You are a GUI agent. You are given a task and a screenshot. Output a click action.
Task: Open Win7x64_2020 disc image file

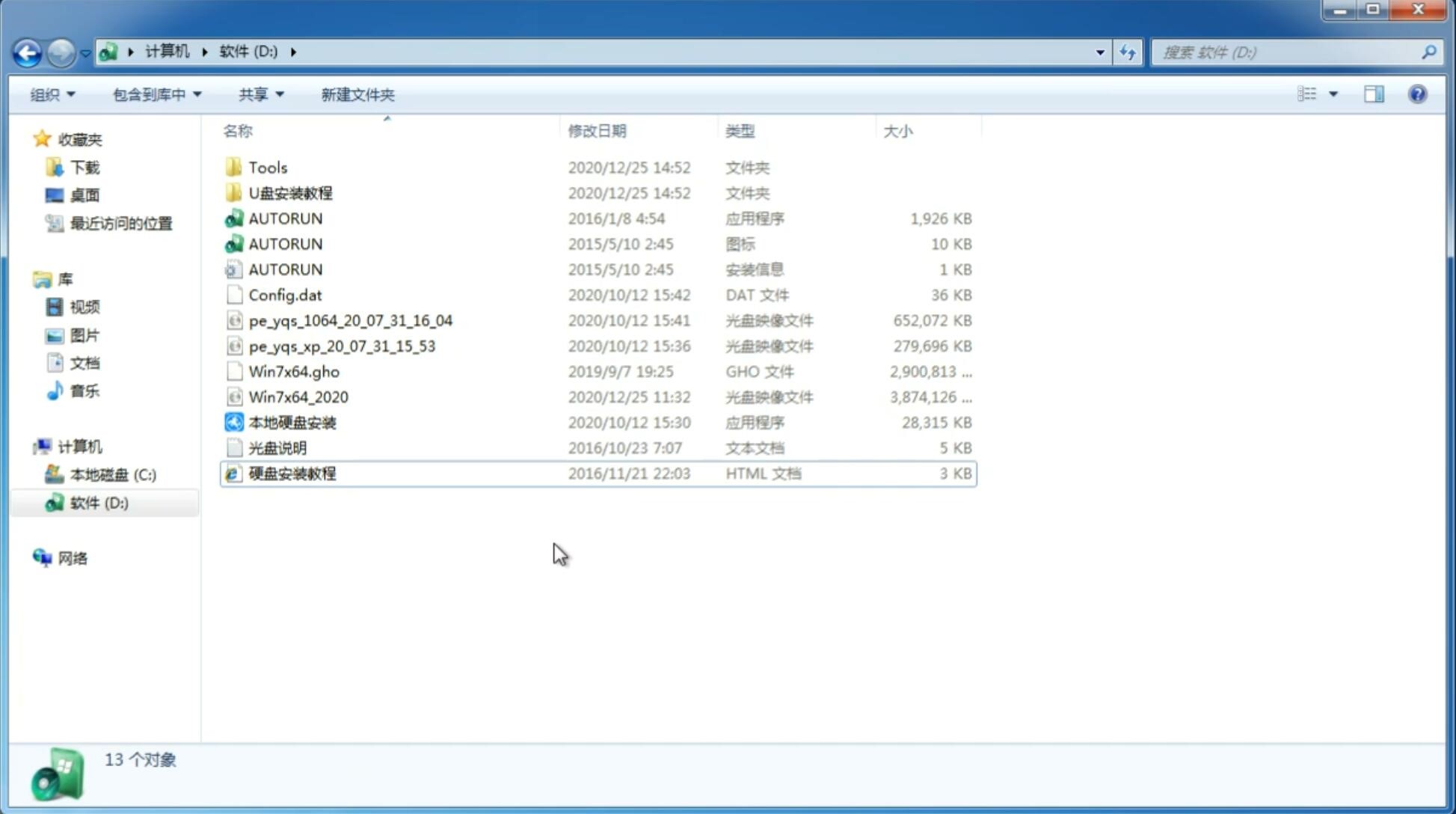pyautogui.click(x=298, y=397)
